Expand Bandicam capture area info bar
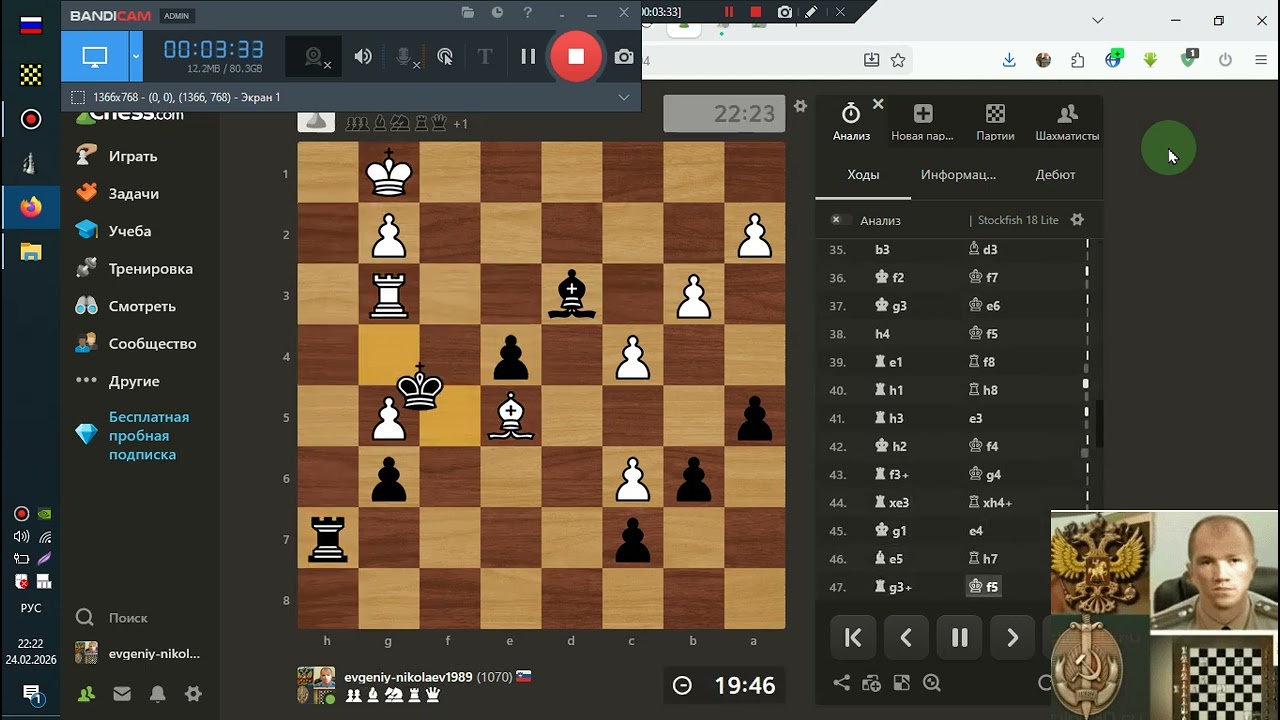 (x=623, y=97)
